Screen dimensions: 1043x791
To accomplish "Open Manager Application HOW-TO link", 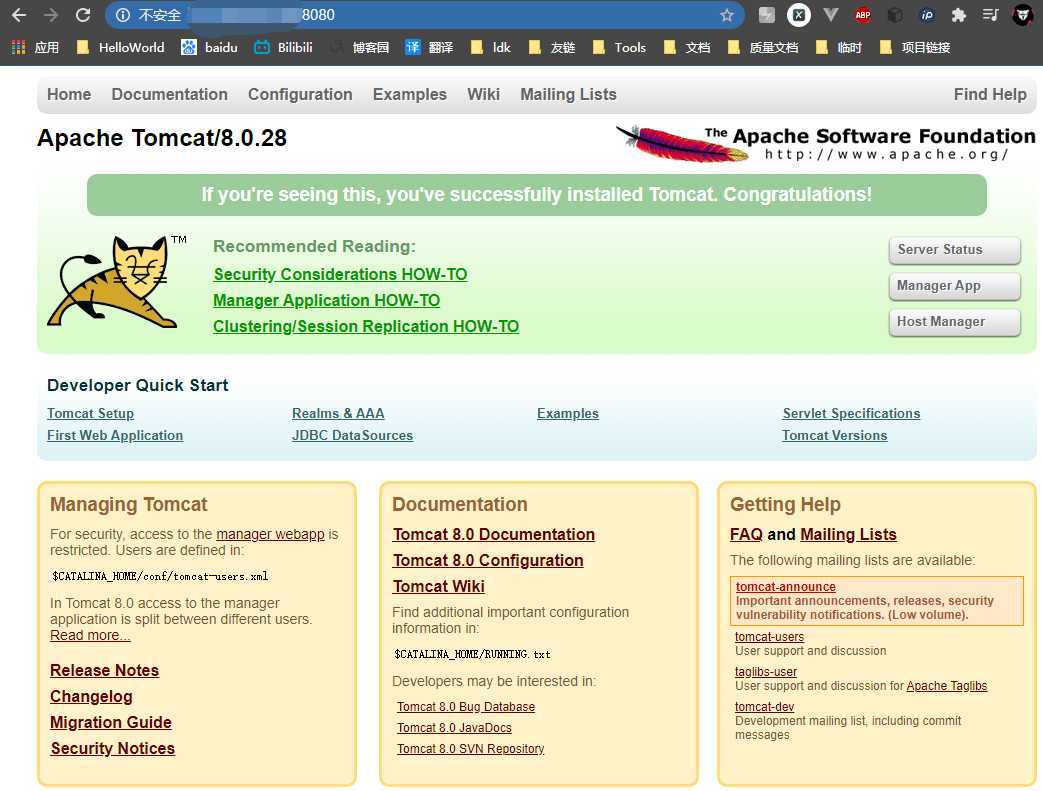I will pyautogui.click(x=327, y=300).
